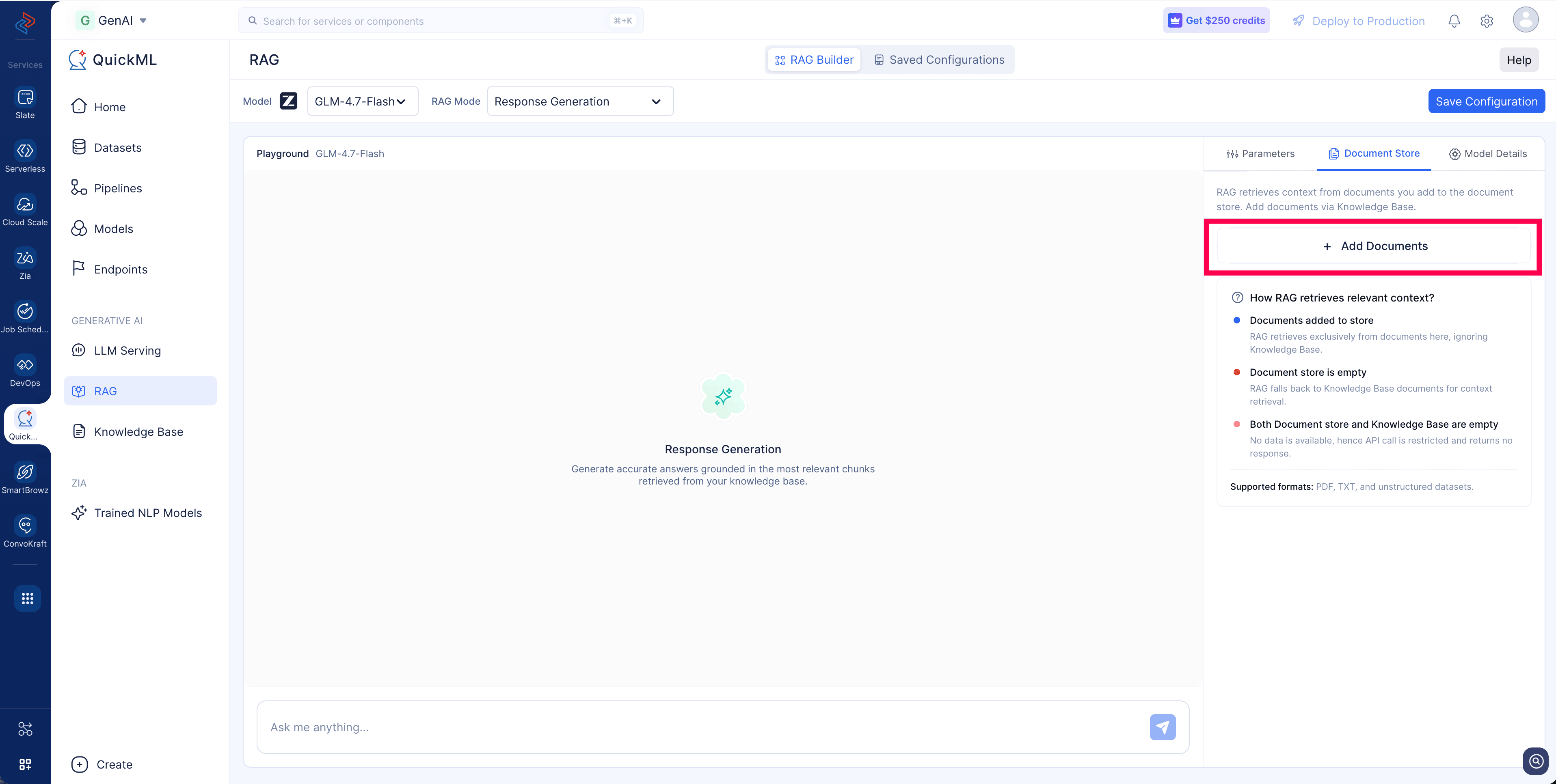The height and width of the screenshot is (784, 1556).
Task: Open the Cloud Scale service
Action: click(x=25, y=211)
